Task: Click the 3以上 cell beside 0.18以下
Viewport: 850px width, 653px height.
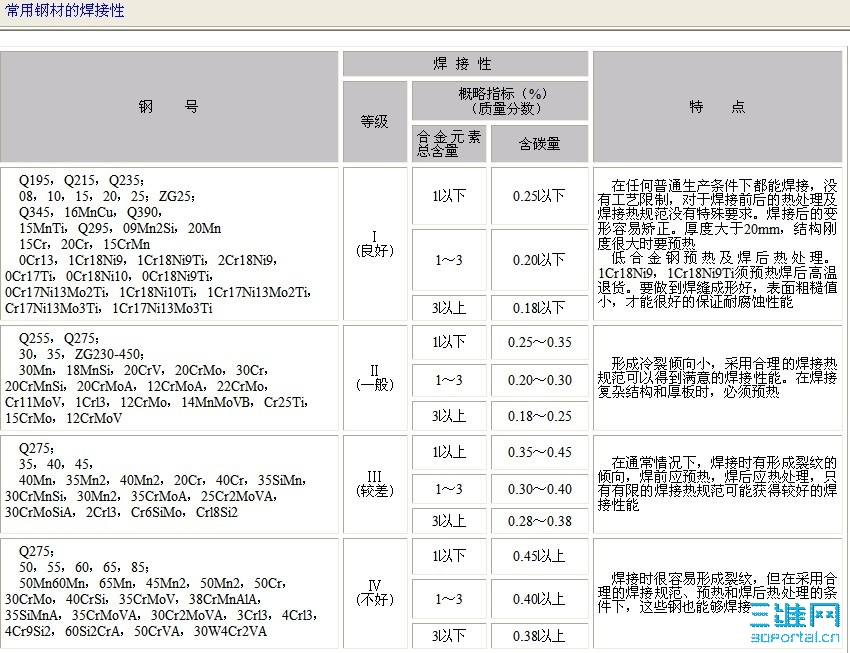Action: pos(449,308)
